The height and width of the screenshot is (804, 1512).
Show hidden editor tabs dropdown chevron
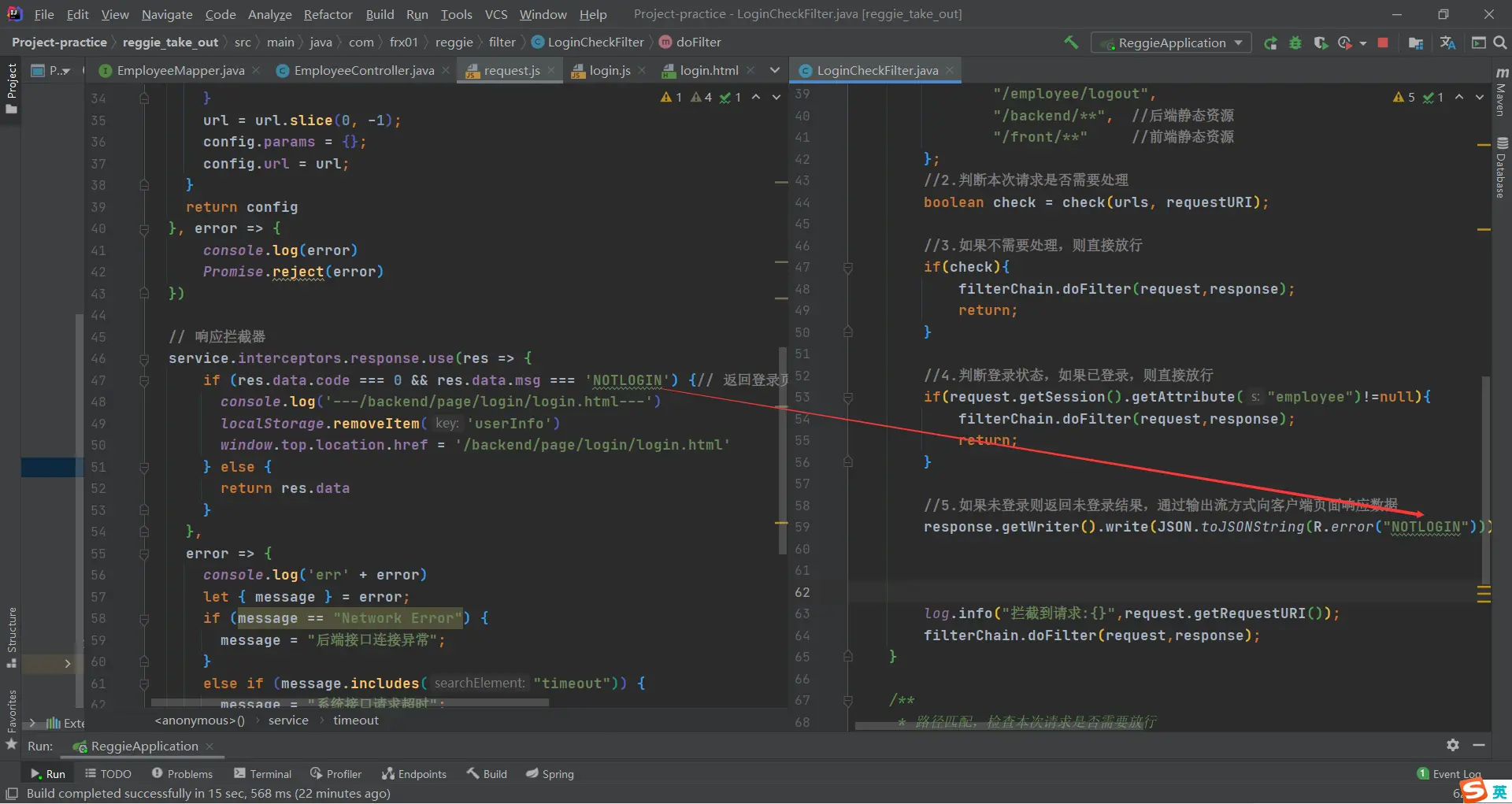tap(775, 71)
